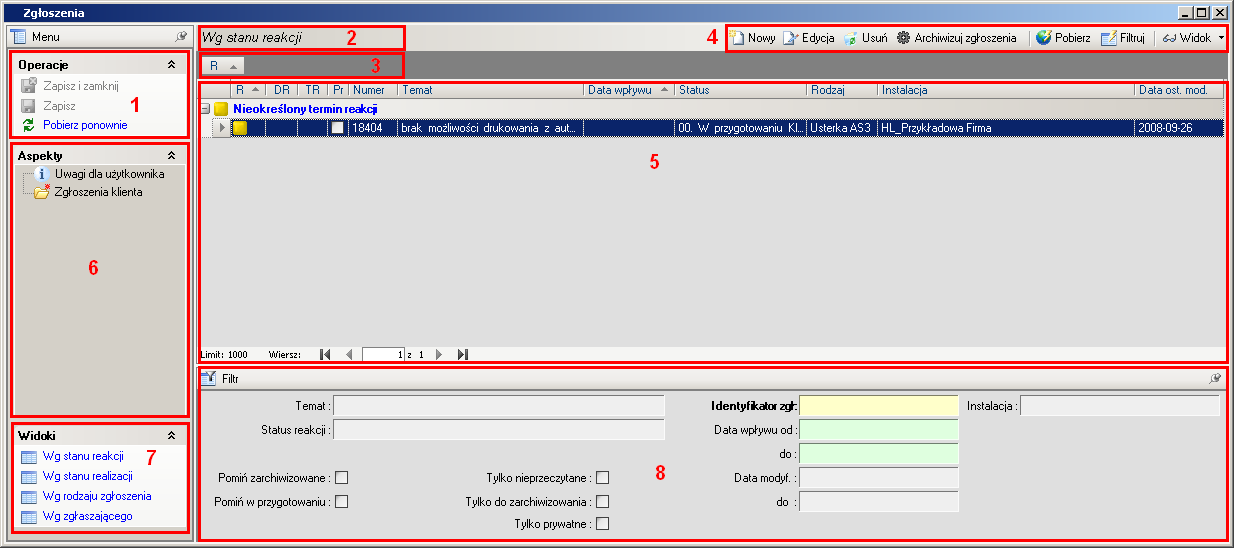Sort by the Temat column header

(491, 90)
